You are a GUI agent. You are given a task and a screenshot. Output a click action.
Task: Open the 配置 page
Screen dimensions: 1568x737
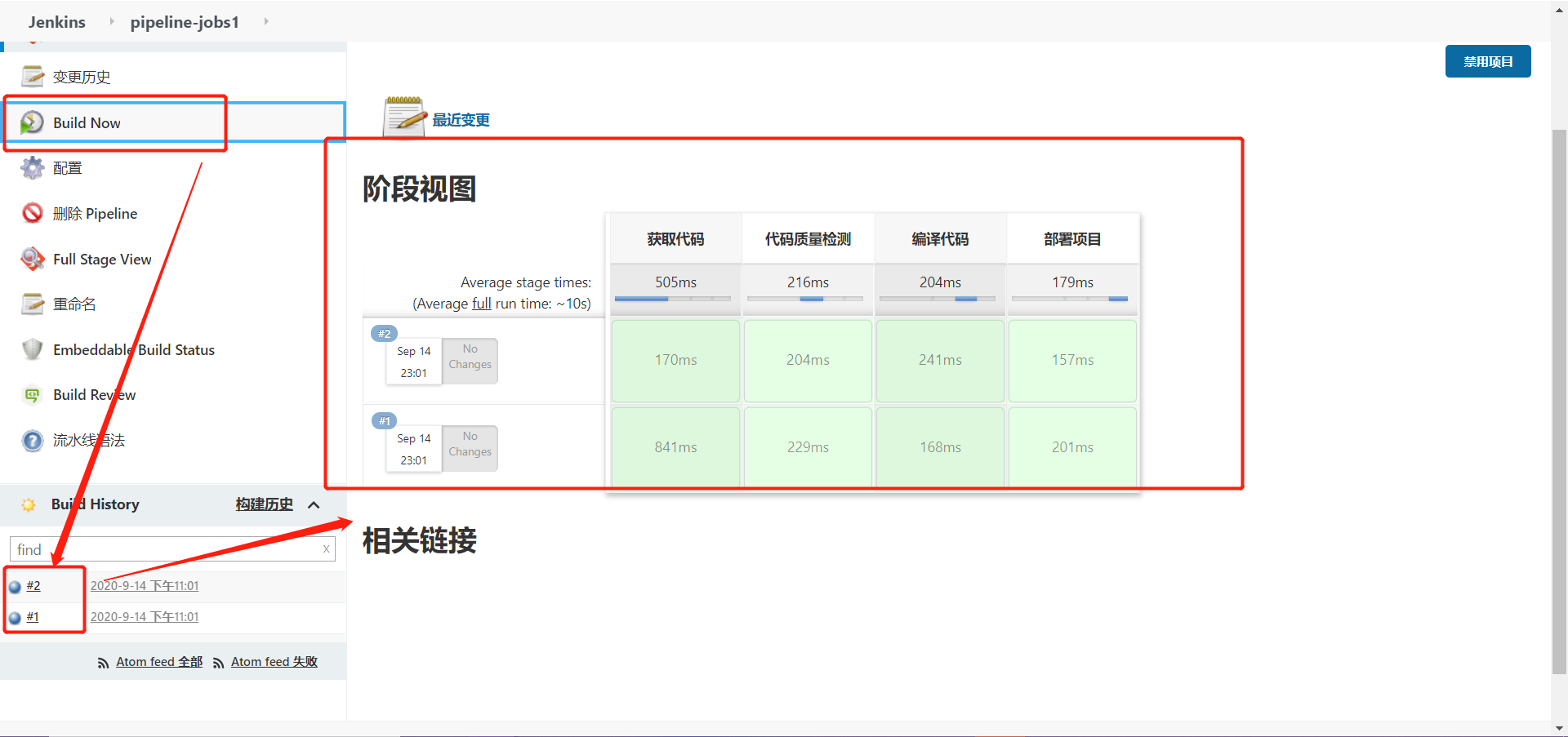click(x=68, y=168)
